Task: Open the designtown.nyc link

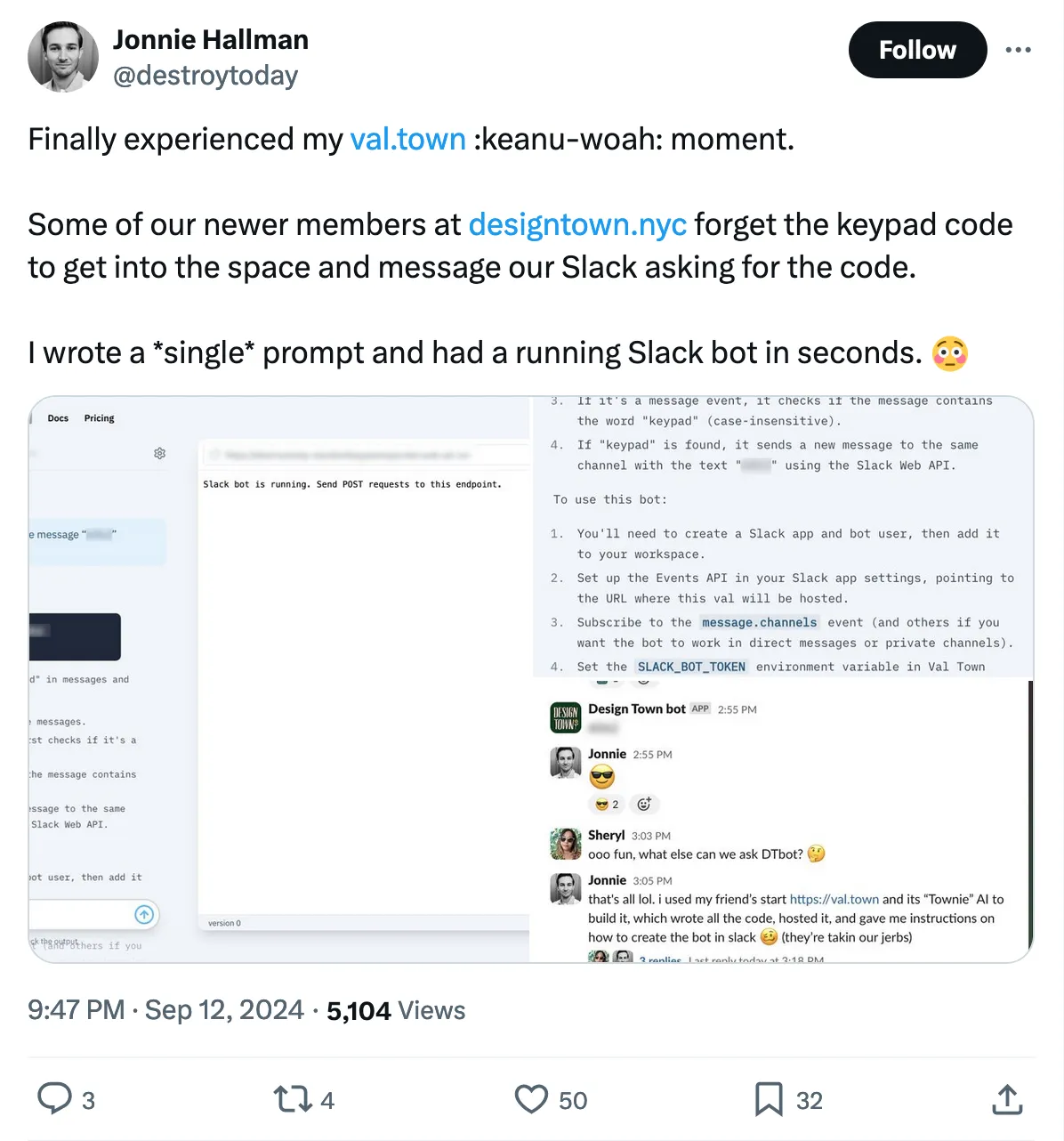Action: pos(577,224)
